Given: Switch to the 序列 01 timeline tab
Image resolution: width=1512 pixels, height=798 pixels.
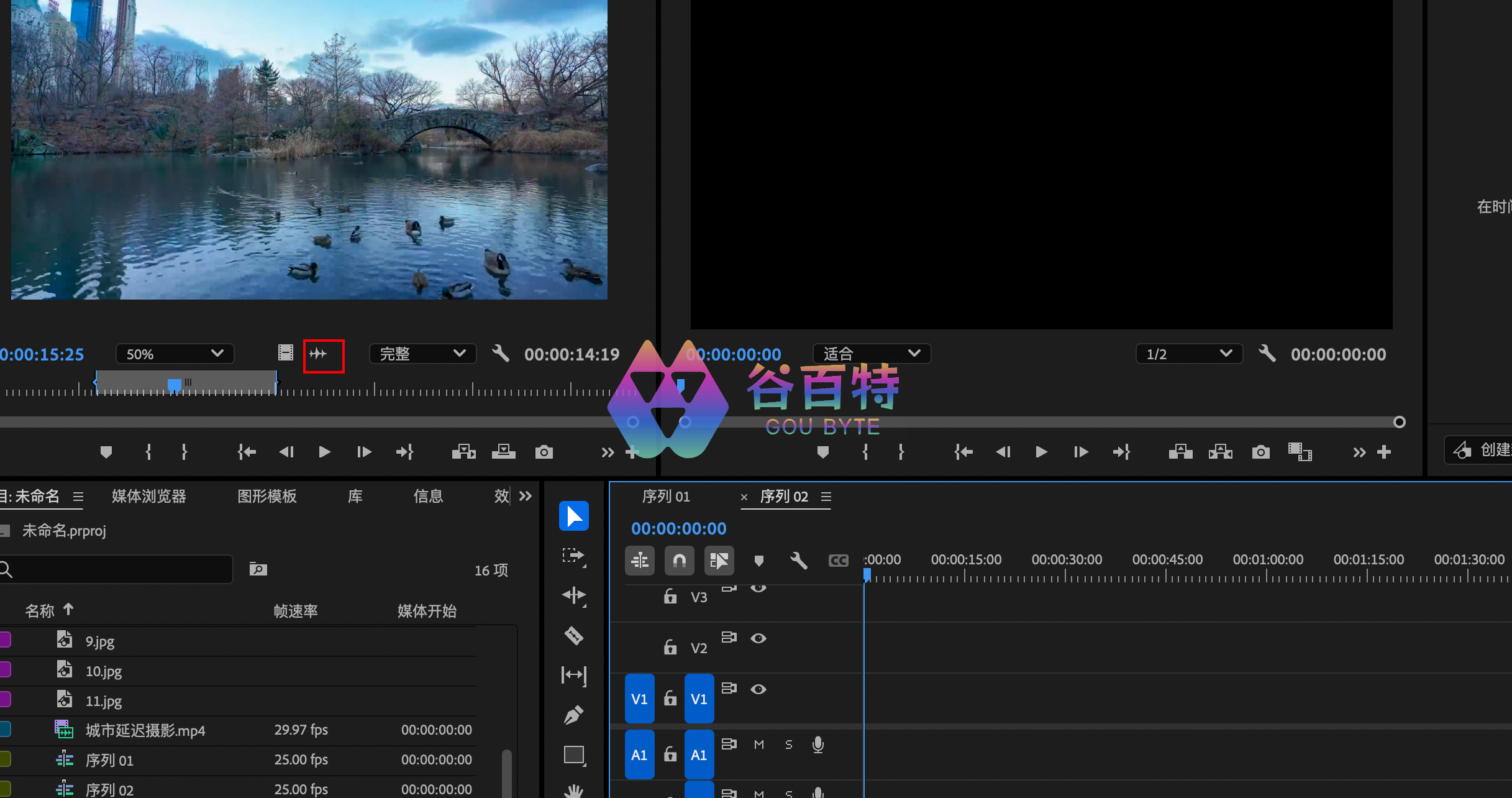Looking at the screenshot, I should click(665, 497).
